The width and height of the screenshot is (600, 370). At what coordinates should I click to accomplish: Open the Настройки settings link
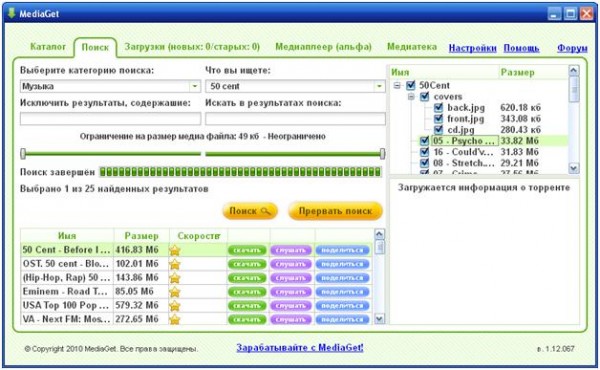coord(473,48)
